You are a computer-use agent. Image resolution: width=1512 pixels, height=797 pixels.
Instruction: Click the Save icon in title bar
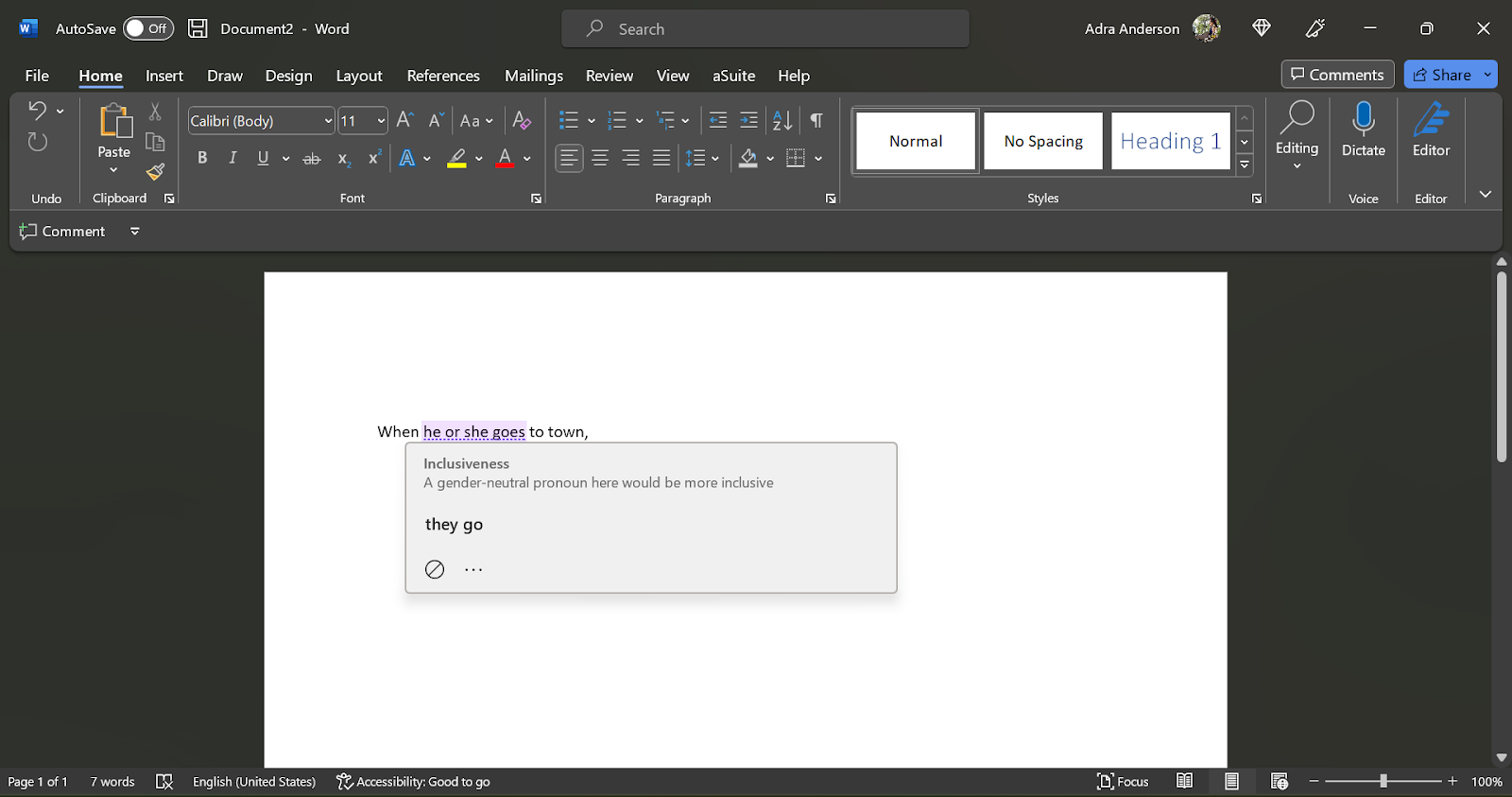tap(198, 28)
